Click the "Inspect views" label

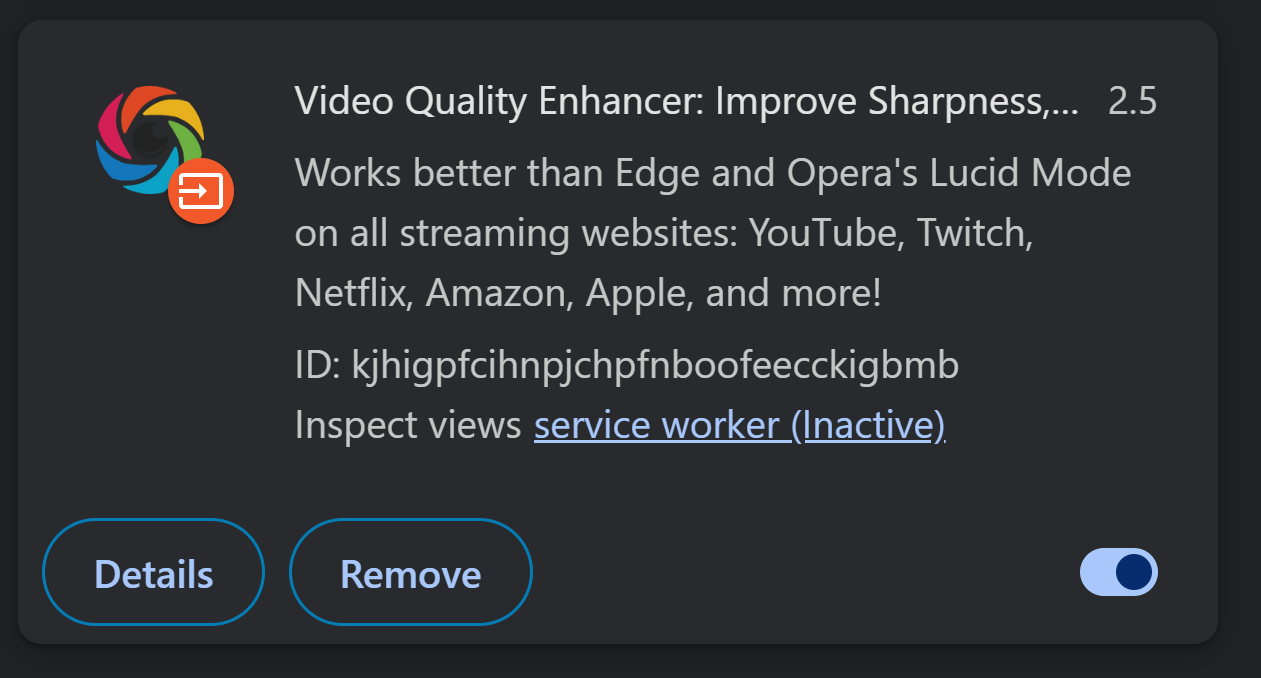(408, 426)
